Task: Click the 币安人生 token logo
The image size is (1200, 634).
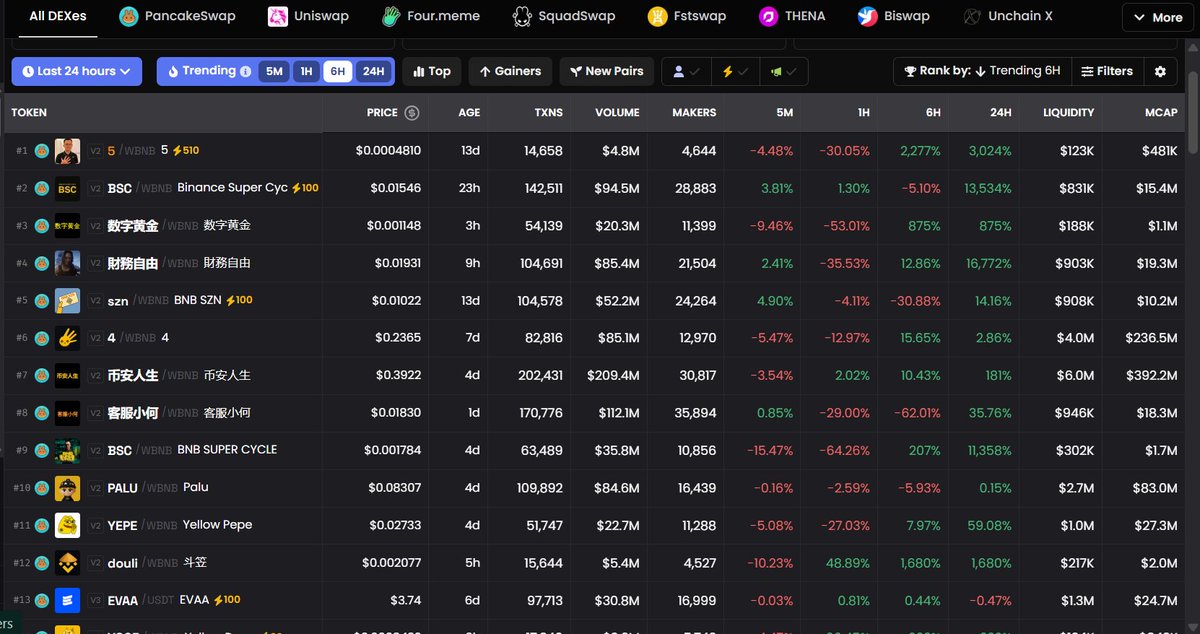Action: click(67, 375)
